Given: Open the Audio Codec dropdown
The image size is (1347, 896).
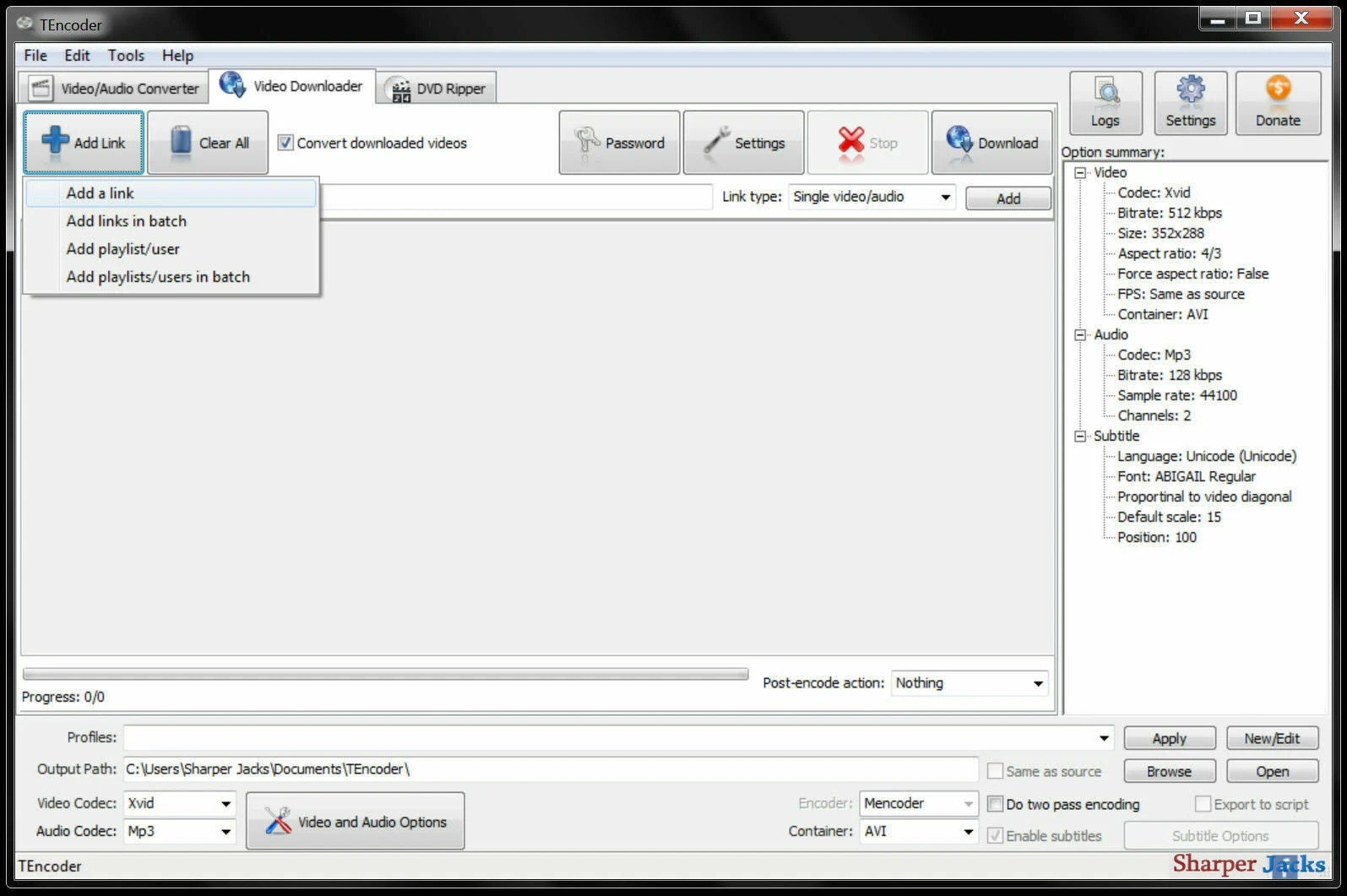Looking at the screenshot, I should point(179,831).
